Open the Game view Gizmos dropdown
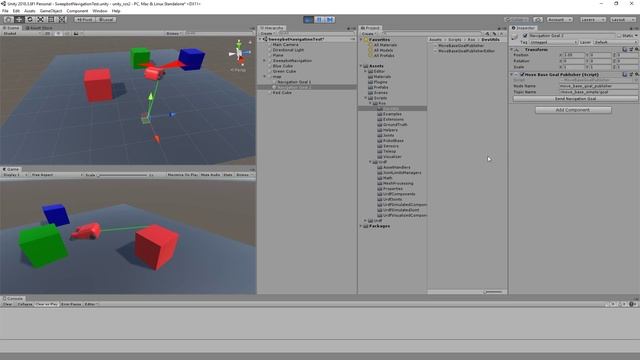Image resolution: width=640 pixels, height=360 pixels. click(x=244, y=175)
